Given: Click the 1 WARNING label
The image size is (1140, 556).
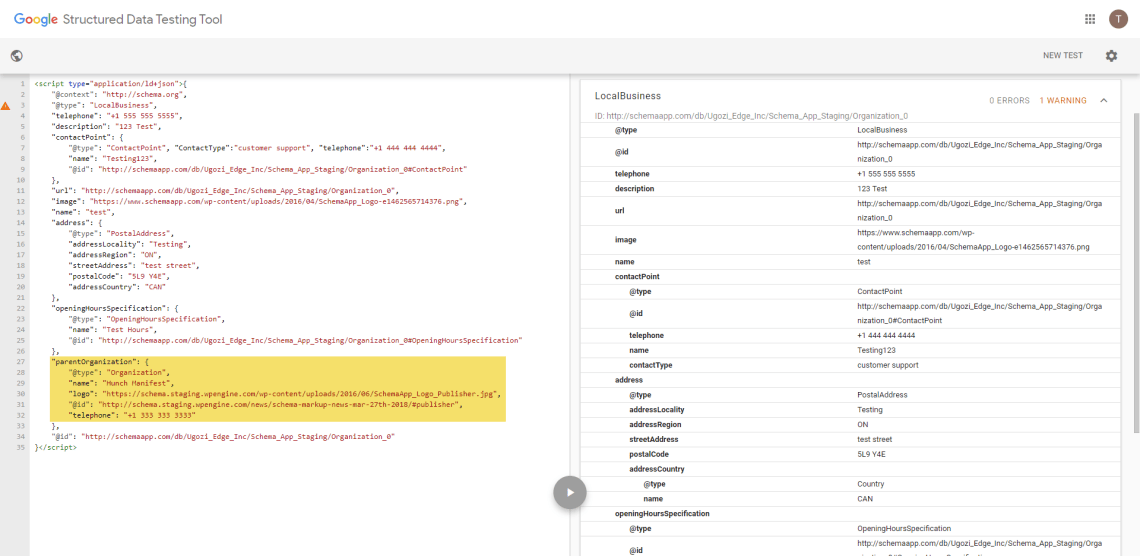Looking at the screenshot, I should point(1063,100).
